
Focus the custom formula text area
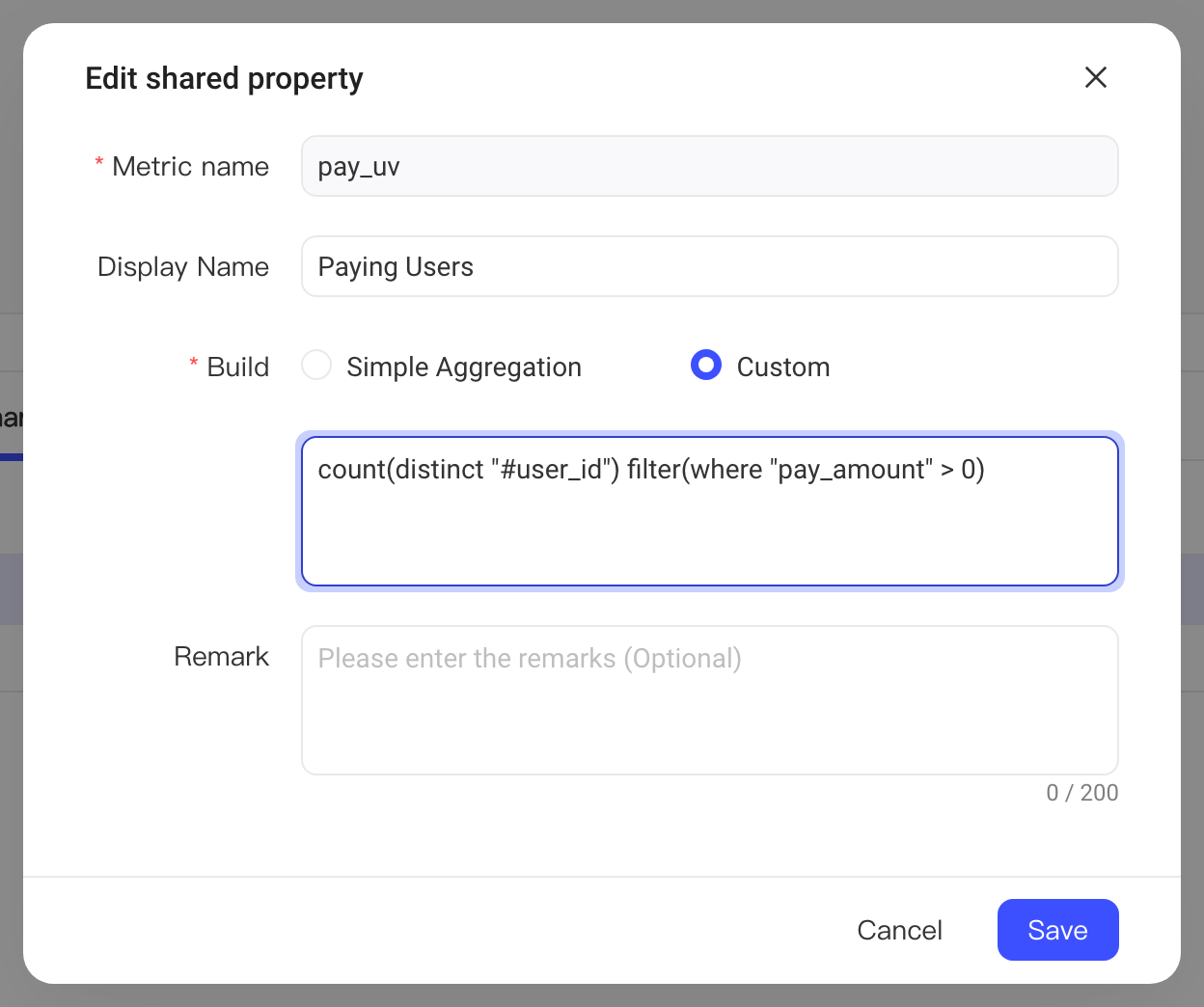710,511
